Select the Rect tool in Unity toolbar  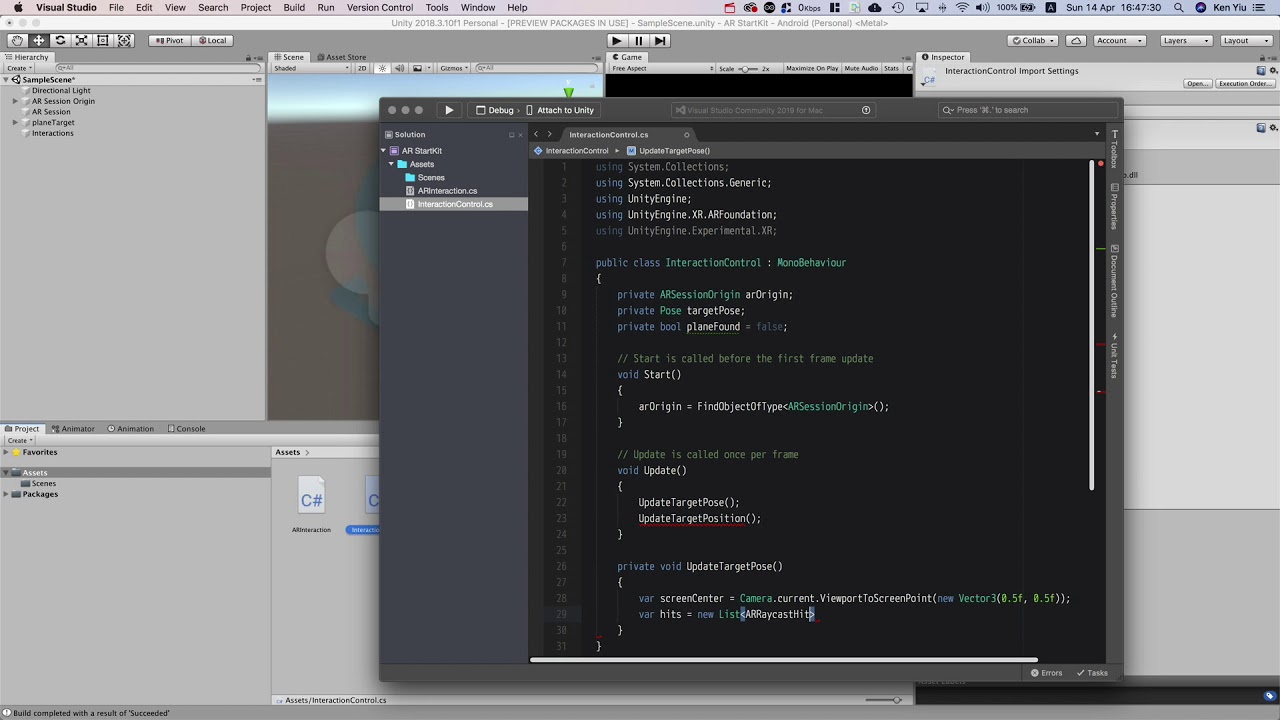103,40
